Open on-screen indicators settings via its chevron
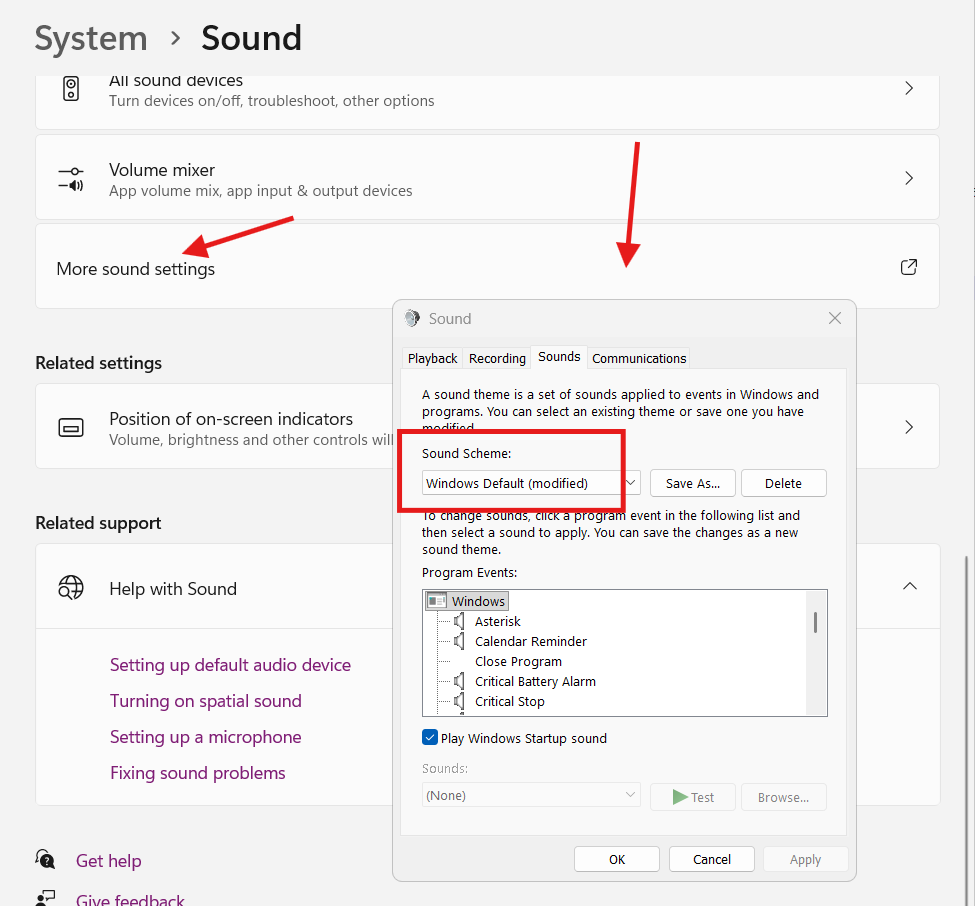The width and height of the screenshot is (975, 906). point(908,427)
